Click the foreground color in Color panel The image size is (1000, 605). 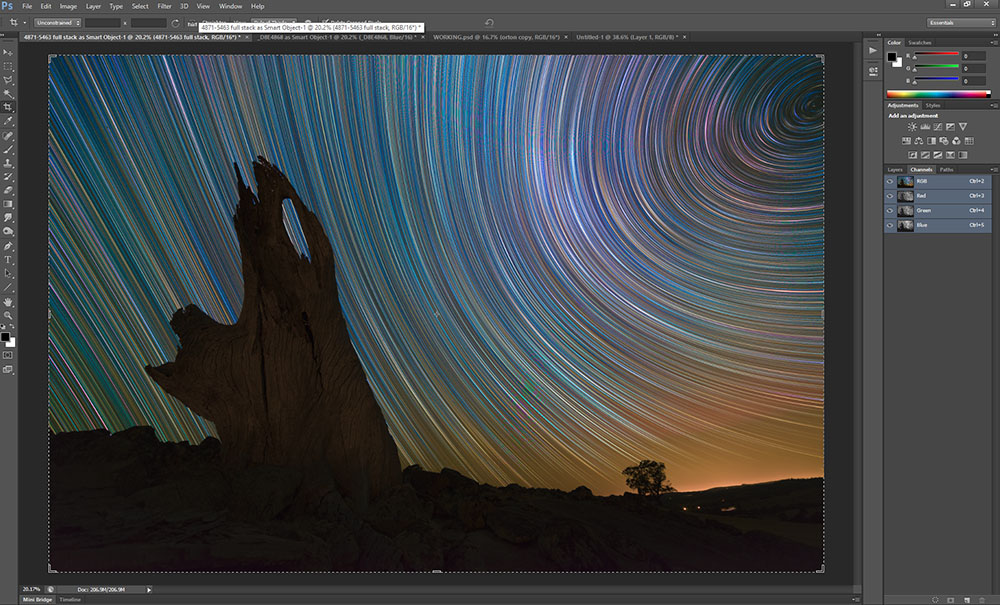click(892, 57)
